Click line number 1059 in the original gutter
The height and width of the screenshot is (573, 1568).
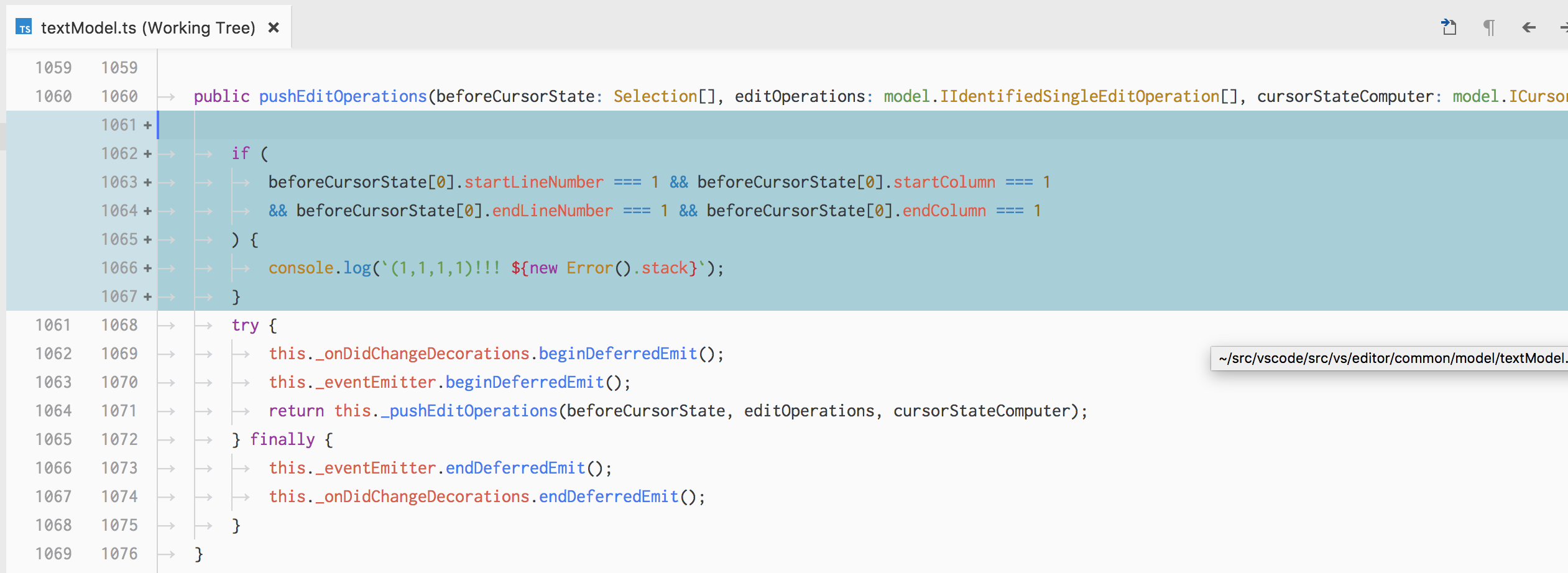(53, 66)
